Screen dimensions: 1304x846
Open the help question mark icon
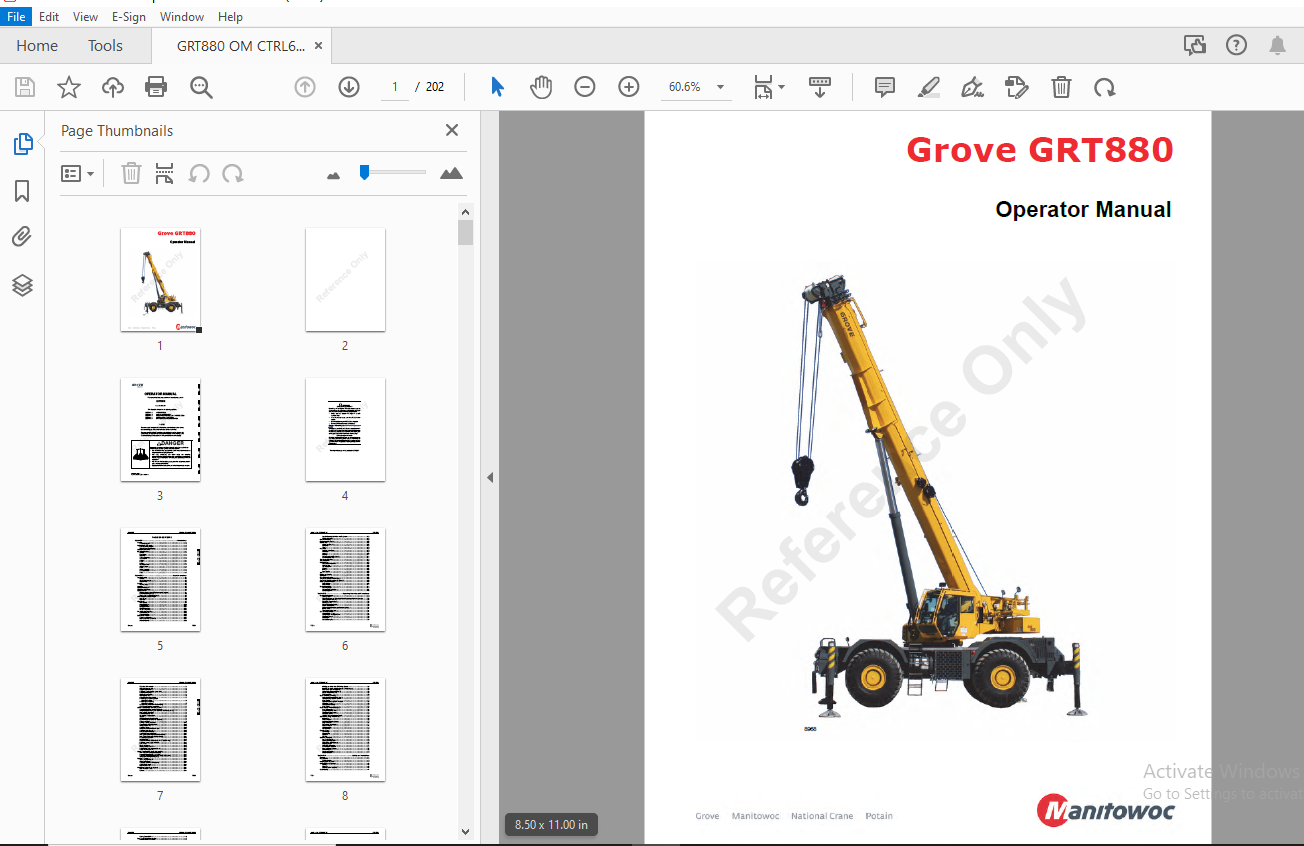[1237, 45]
